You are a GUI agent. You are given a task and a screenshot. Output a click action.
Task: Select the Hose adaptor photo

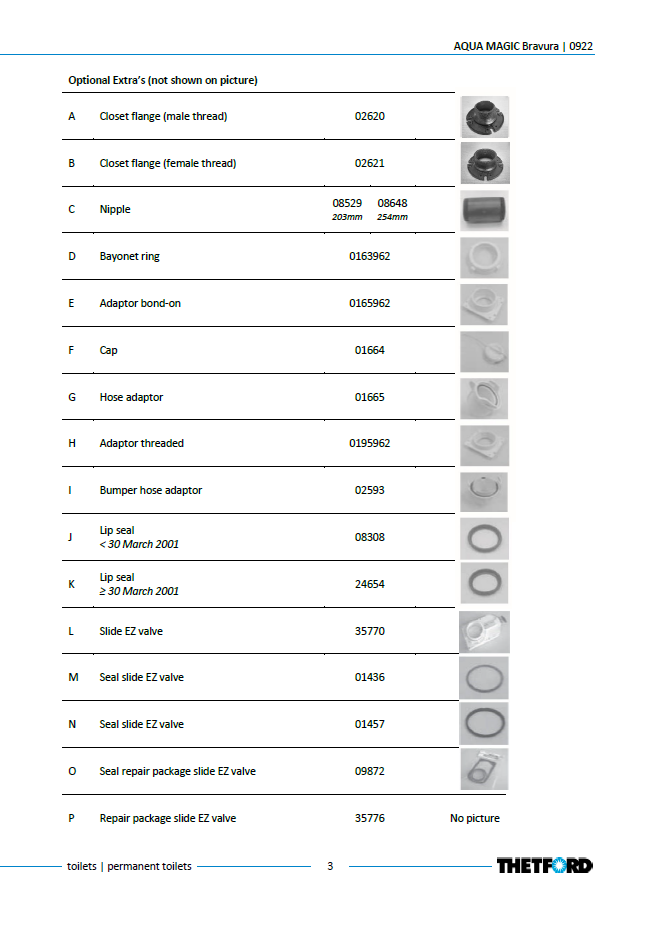tap(484, 398)
